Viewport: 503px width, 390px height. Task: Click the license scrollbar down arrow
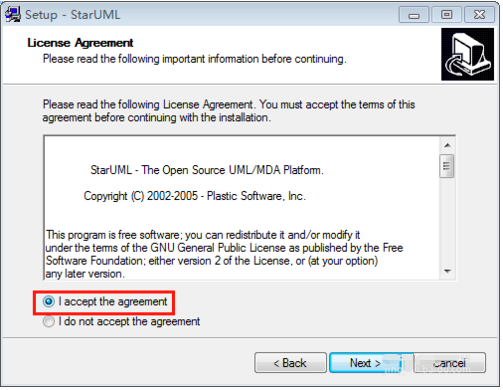[447, 271]
